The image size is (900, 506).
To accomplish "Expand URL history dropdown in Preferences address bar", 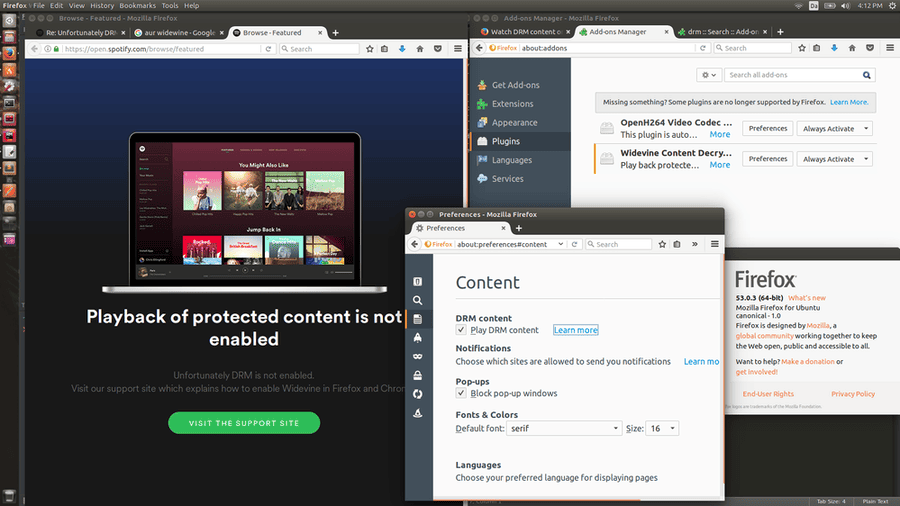I will pos(561,244).
